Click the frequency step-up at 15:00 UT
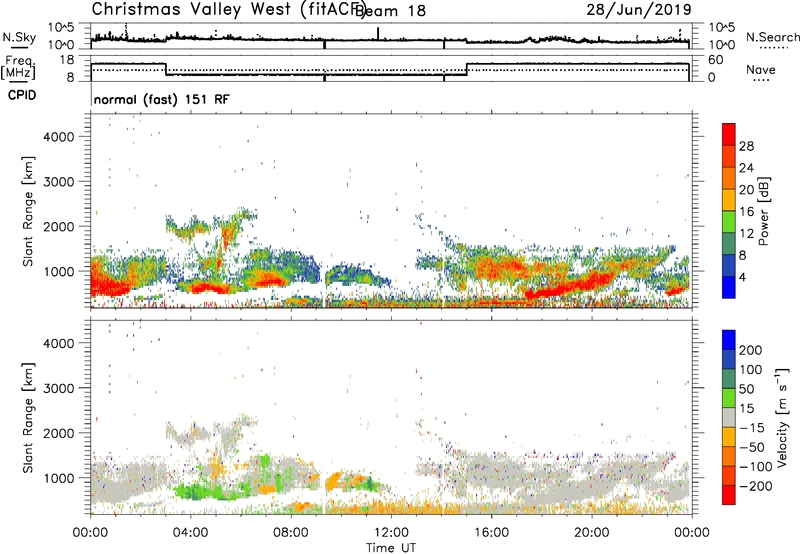 coord(467,69)
